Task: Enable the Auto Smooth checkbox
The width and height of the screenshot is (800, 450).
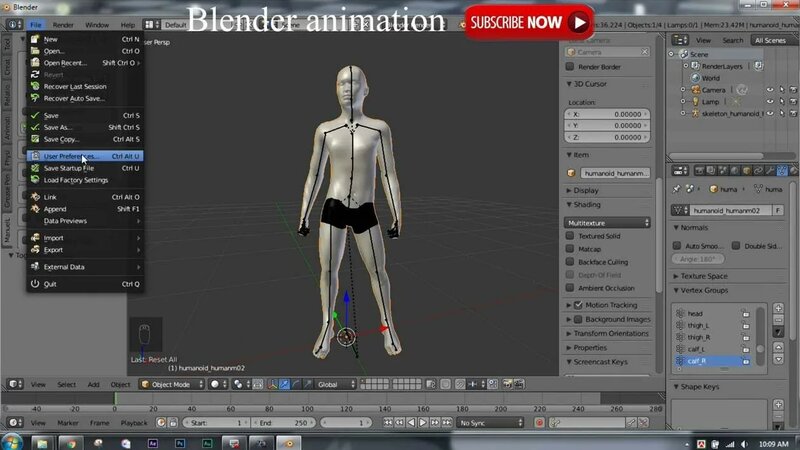Action: (x=677, y=245)
